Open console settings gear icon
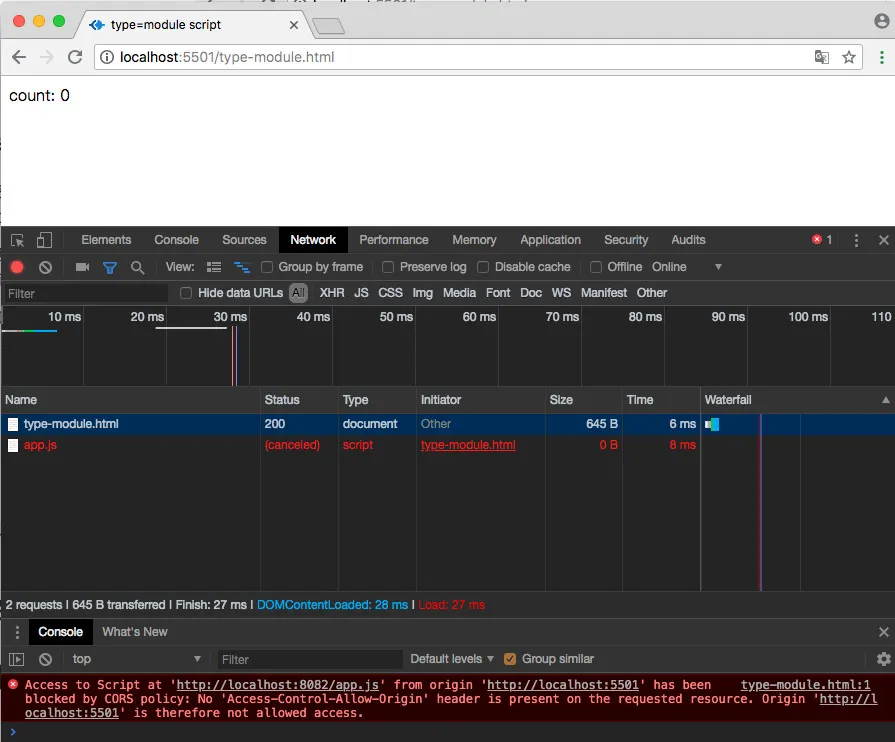Screen dimensions: 895x742 point(883,659)
